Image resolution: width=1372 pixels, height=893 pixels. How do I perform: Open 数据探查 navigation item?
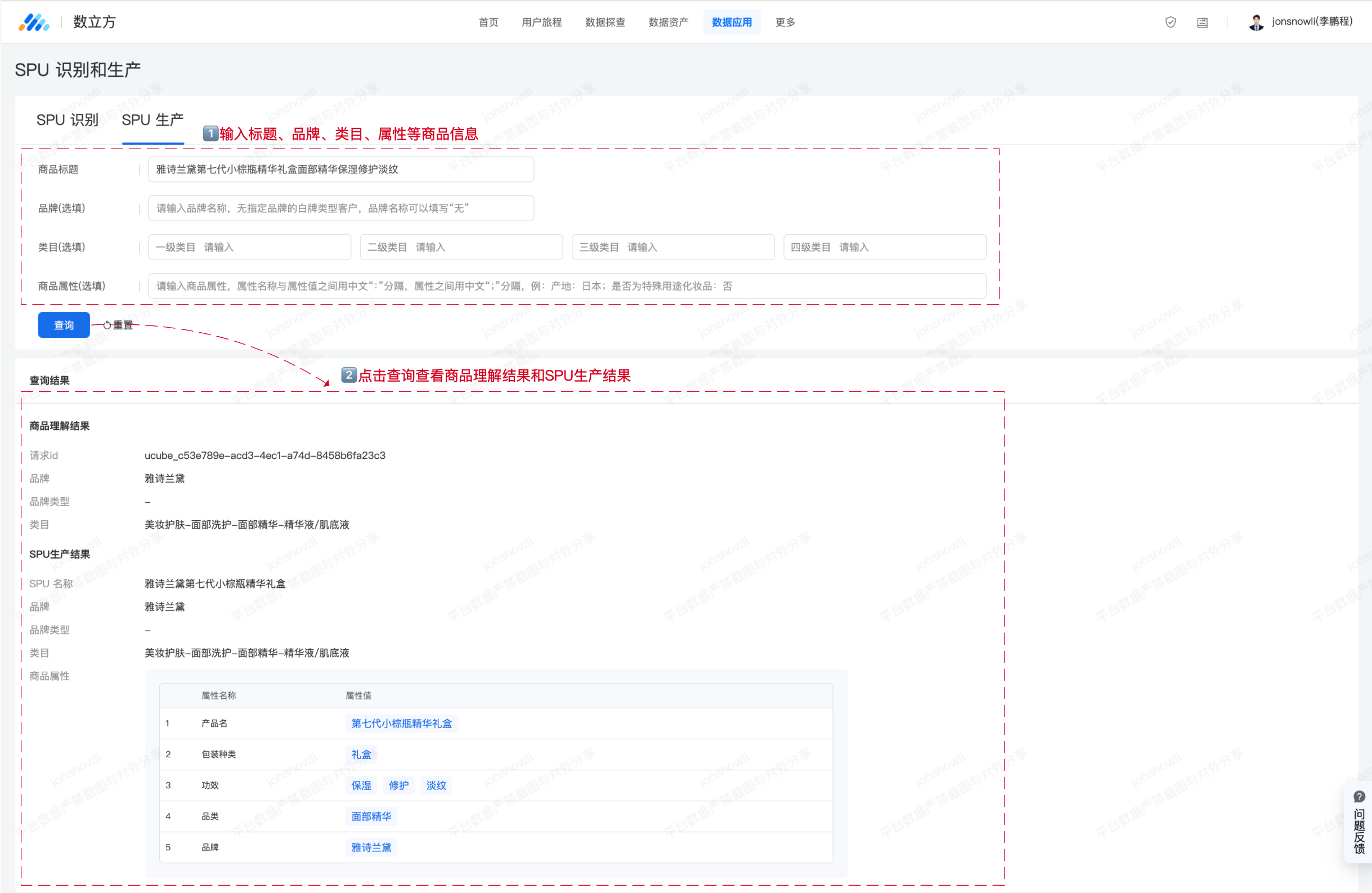pyautogui.click(x=605, y=23)
